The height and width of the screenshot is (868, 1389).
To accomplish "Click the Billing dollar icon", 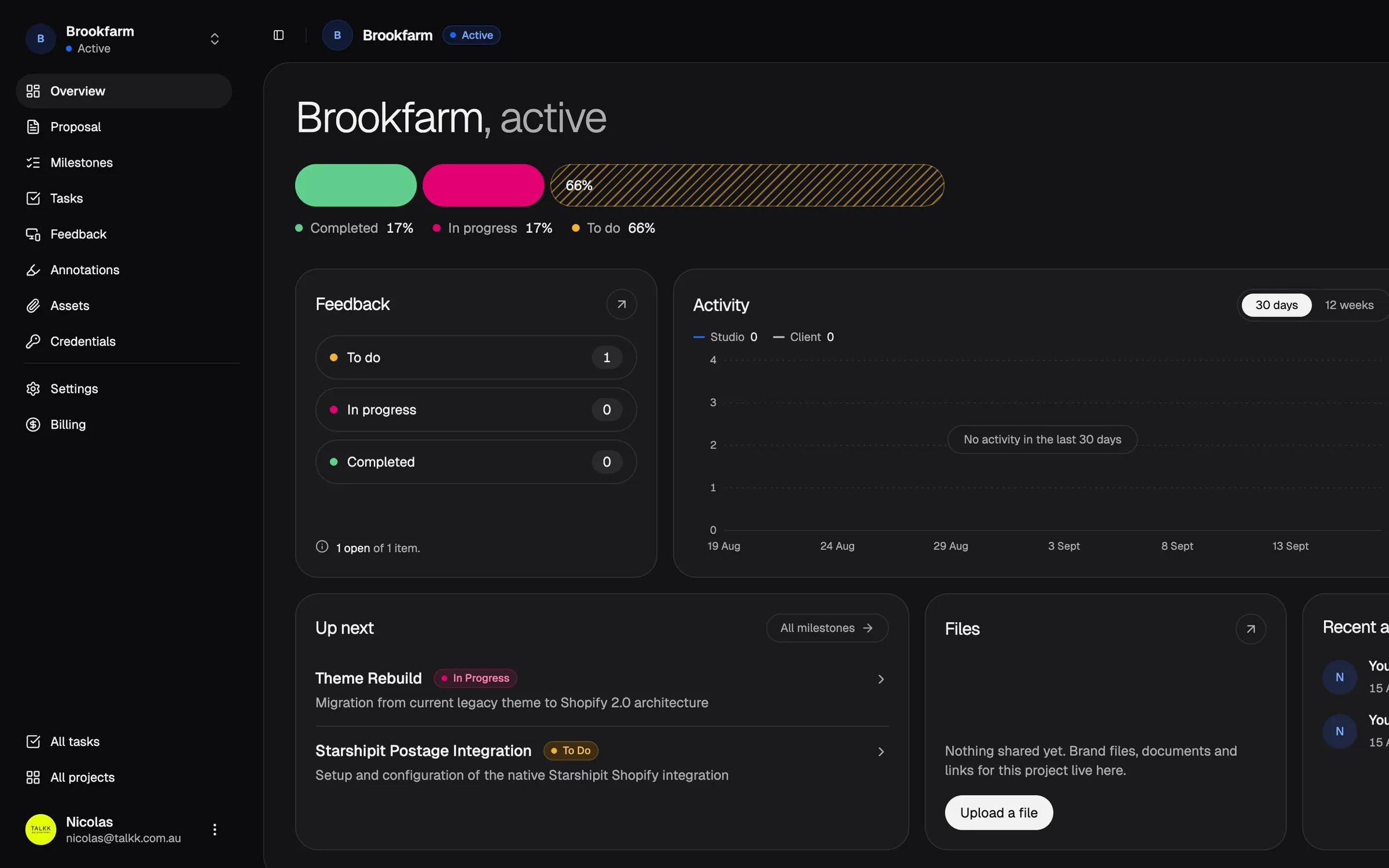I will (33, 425).
